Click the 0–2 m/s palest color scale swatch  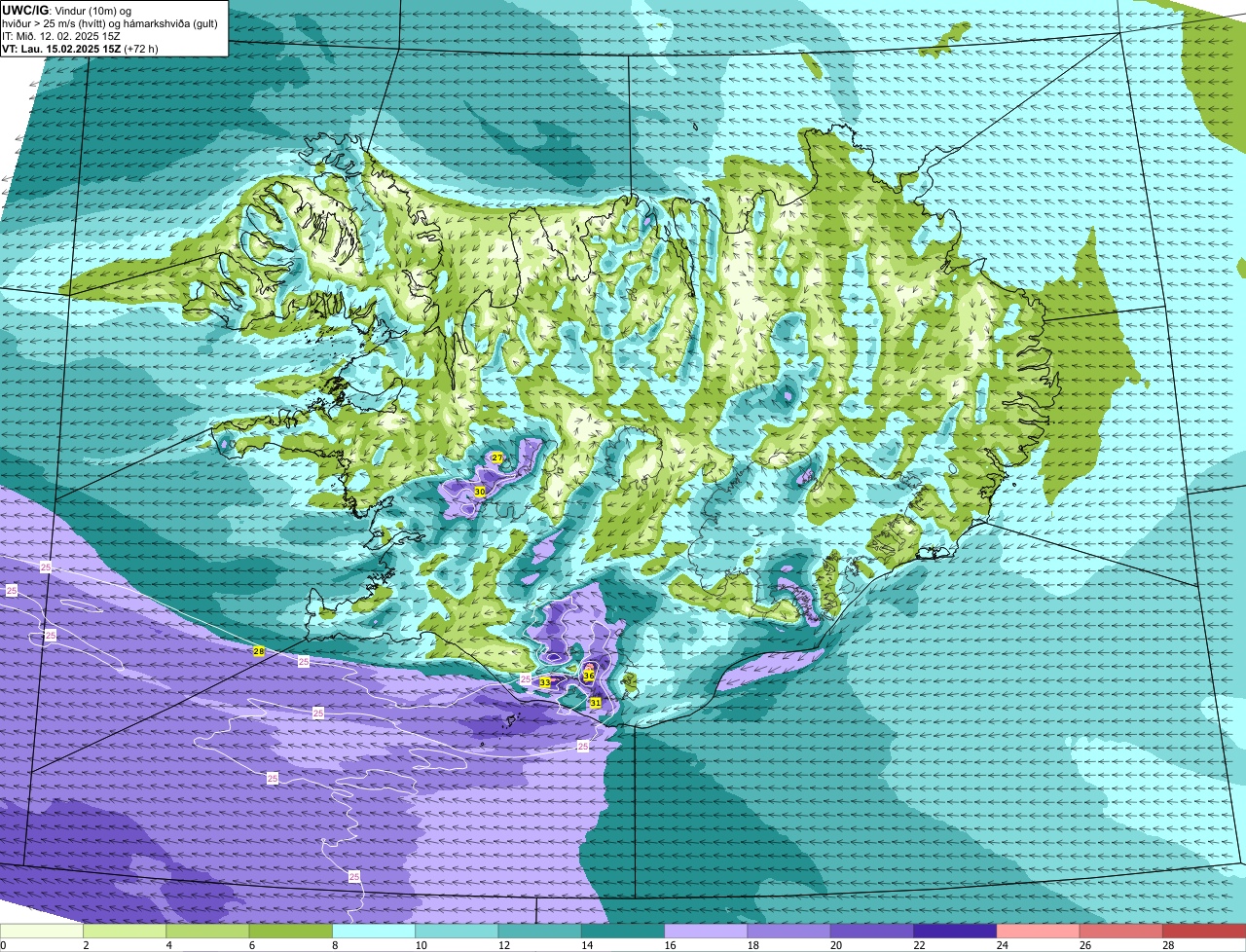pyautogui.click(x=42, y=931)
